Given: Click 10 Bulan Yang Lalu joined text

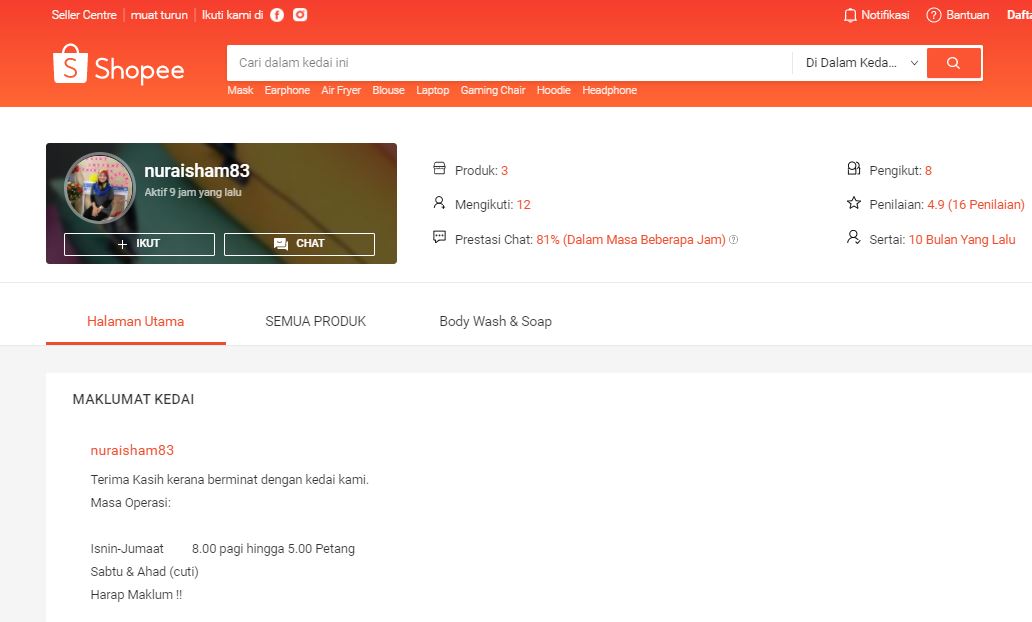Looking at the screenshot, I should coord(962,240).
